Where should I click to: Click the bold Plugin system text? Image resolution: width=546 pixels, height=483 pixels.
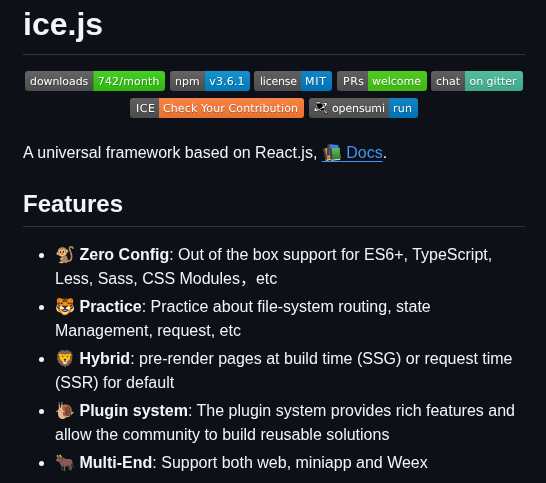tap(133, 411)
